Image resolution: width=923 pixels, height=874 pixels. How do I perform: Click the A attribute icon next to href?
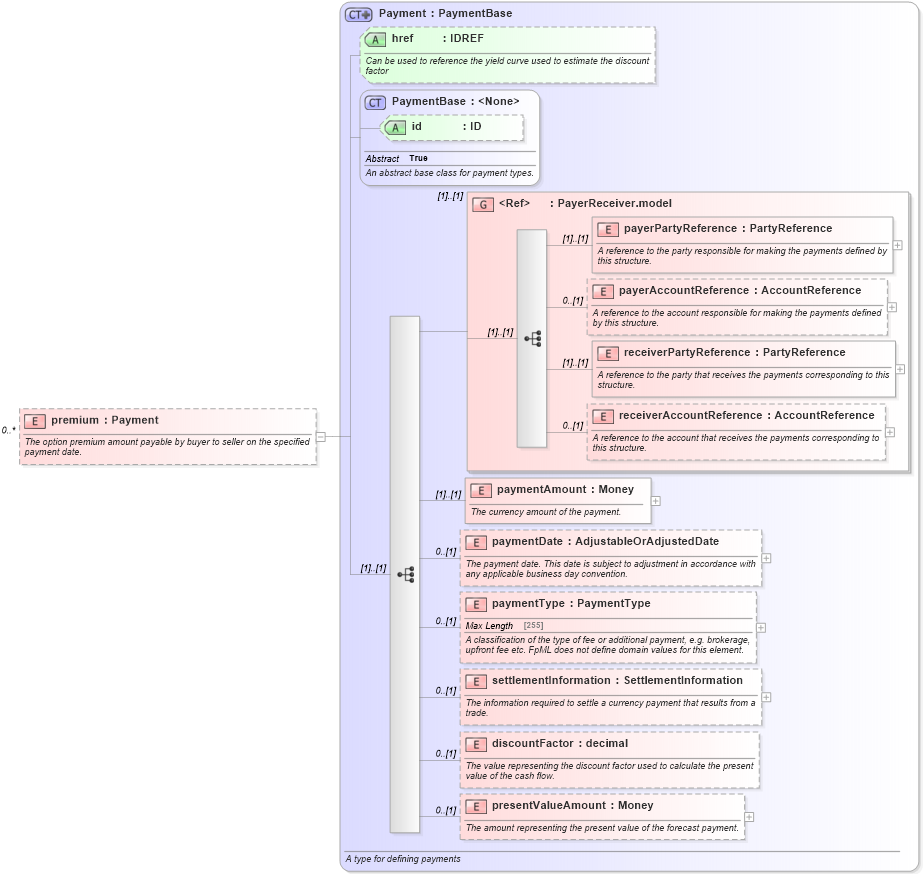(x=375, y=39)
